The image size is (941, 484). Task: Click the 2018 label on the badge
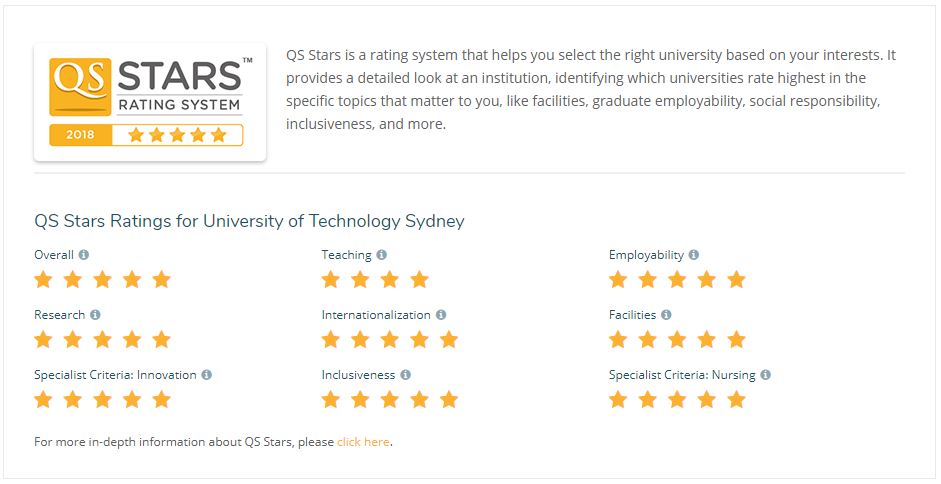tap(80, 135)
